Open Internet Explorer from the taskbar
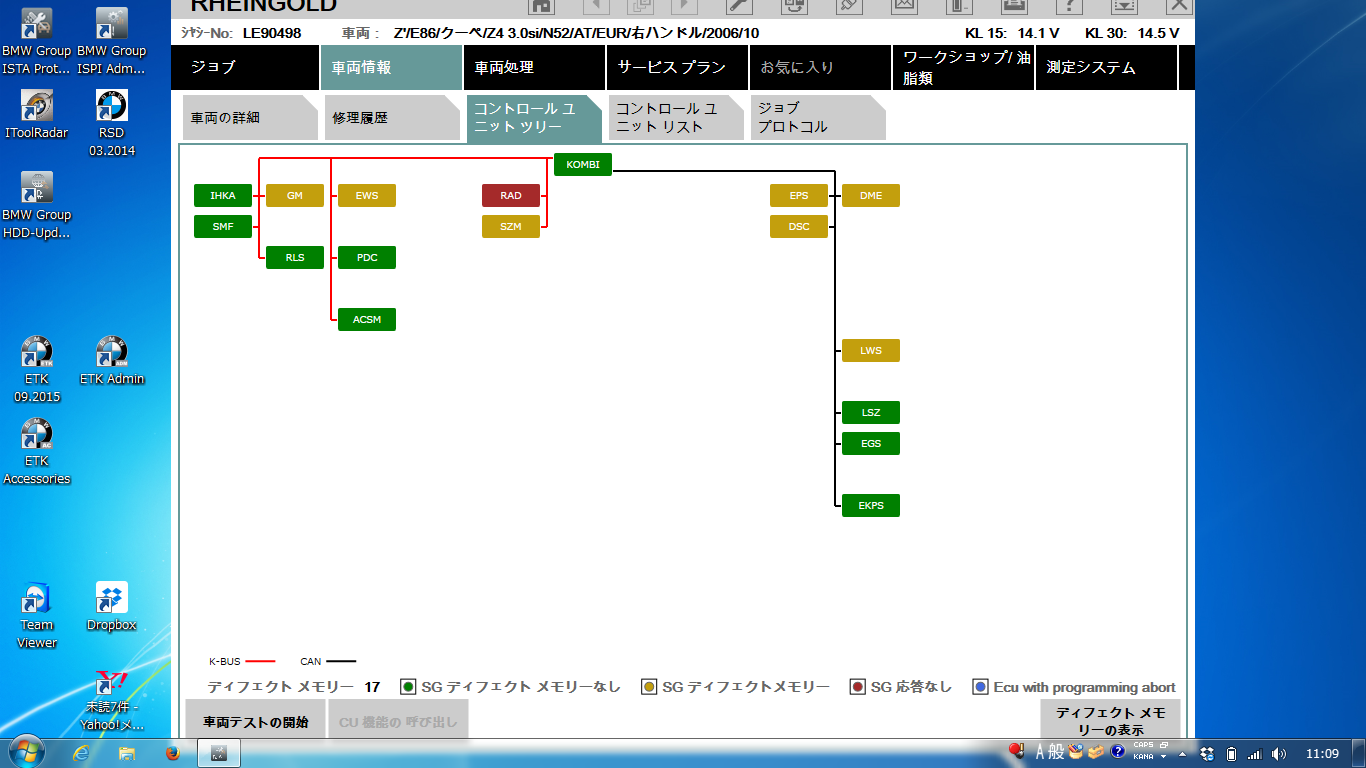Screen dimensions: 1366x768 click(x=83, y=752)
